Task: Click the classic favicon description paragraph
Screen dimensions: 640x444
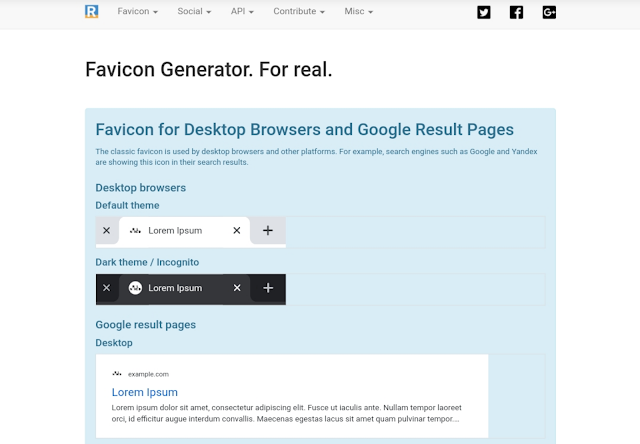Action: pos(316,157)
